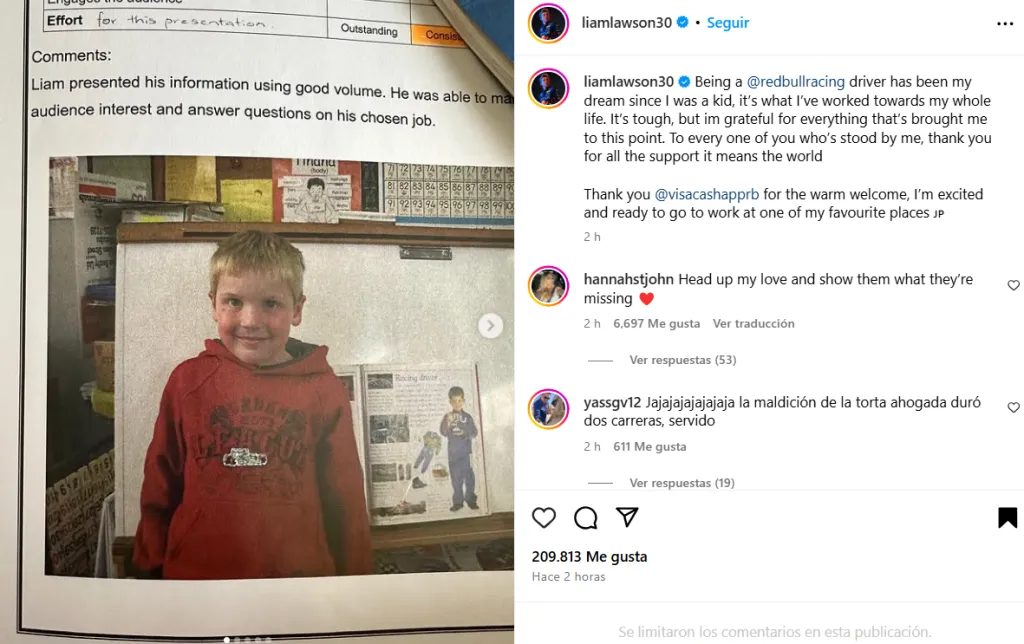1024x644 pixels.
Task: Like the post with the heart icon
Action: [x=543, y=517]
